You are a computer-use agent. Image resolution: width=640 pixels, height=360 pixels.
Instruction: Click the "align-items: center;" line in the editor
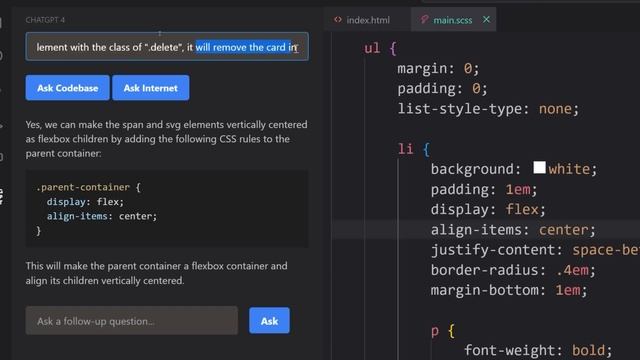point(513,230)
